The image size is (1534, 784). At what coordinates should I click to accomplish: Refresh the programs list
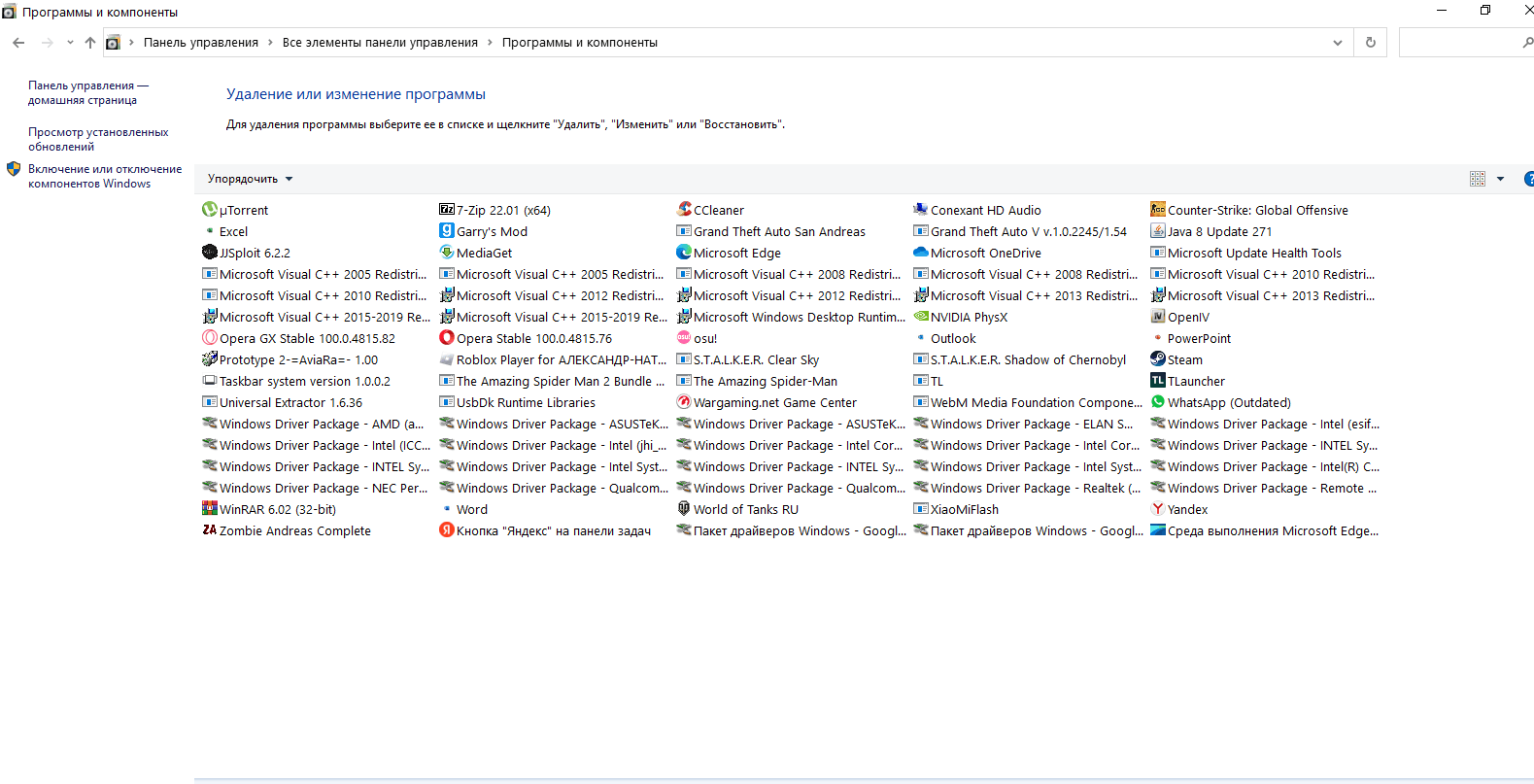[1371, 43]
